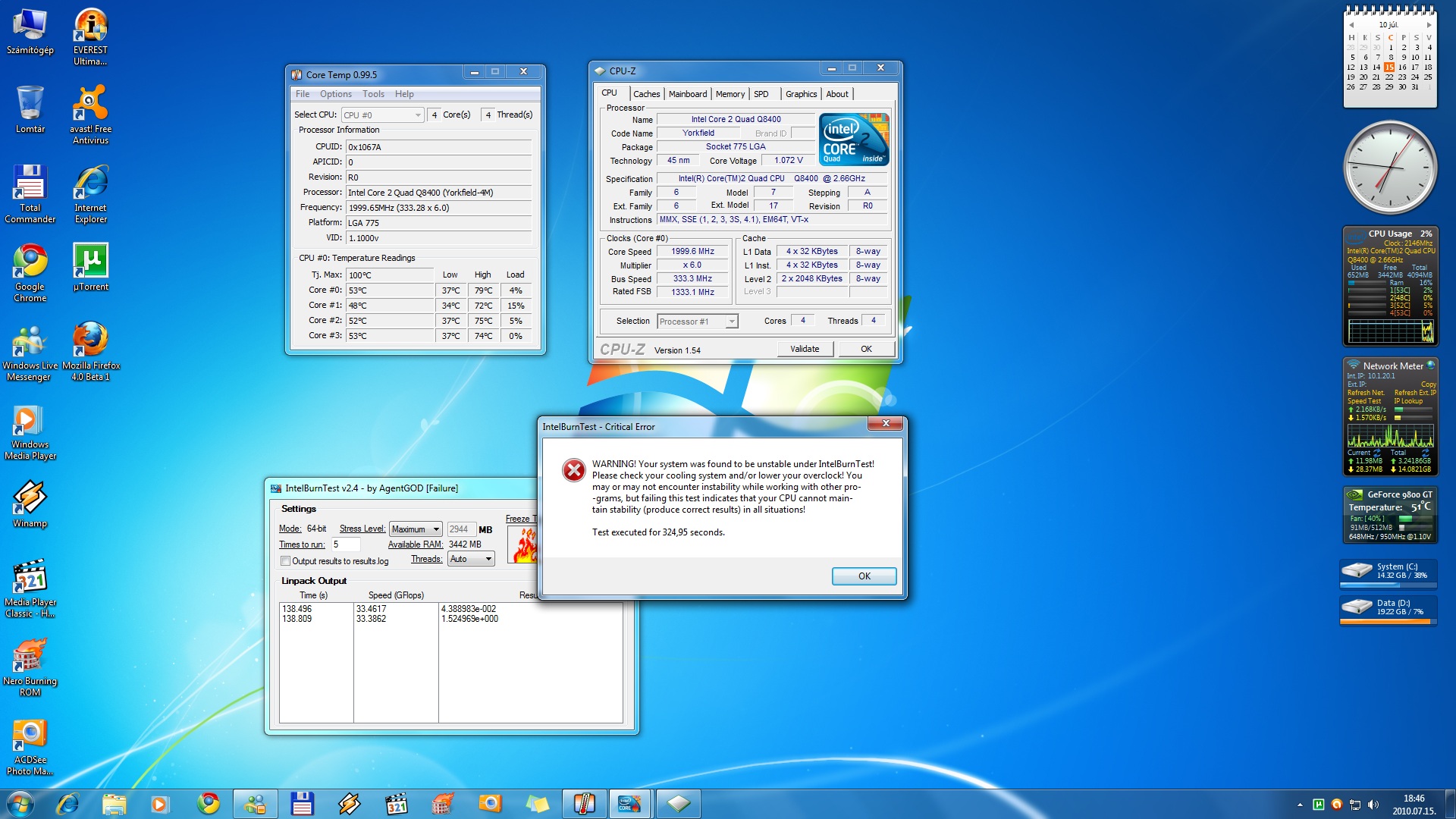1456x819 pixels.
Task: Click the memory size MB field in IntelBurnTest
Action: point(461,529)
